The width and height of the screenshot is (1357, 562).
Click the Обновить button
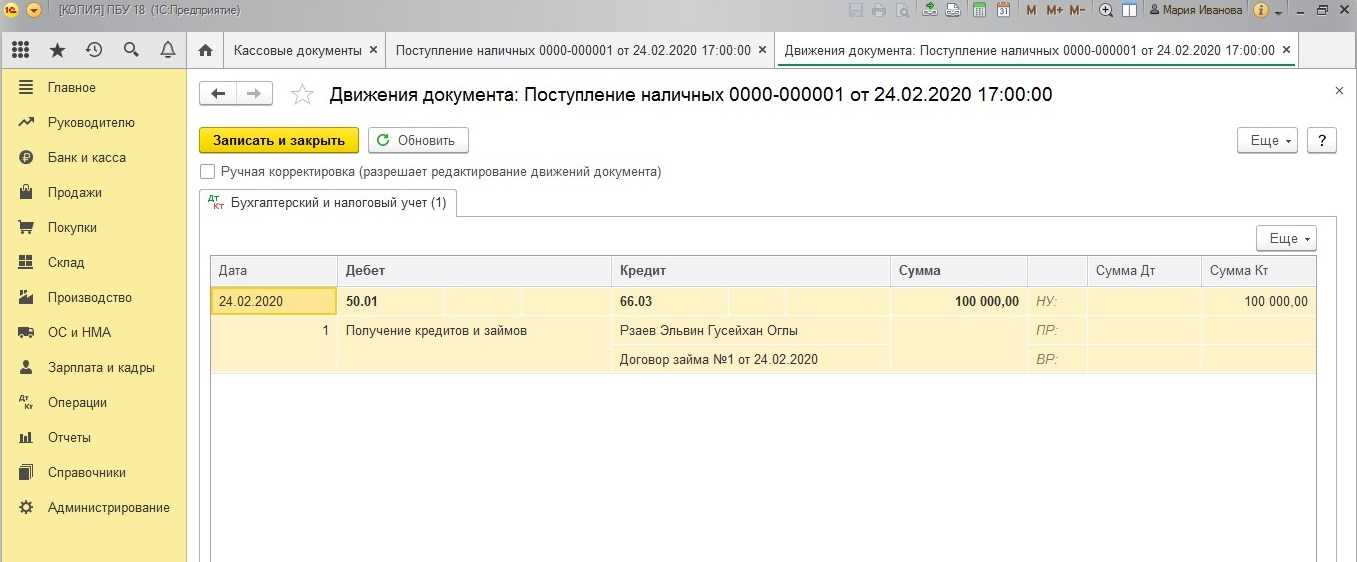418,140
